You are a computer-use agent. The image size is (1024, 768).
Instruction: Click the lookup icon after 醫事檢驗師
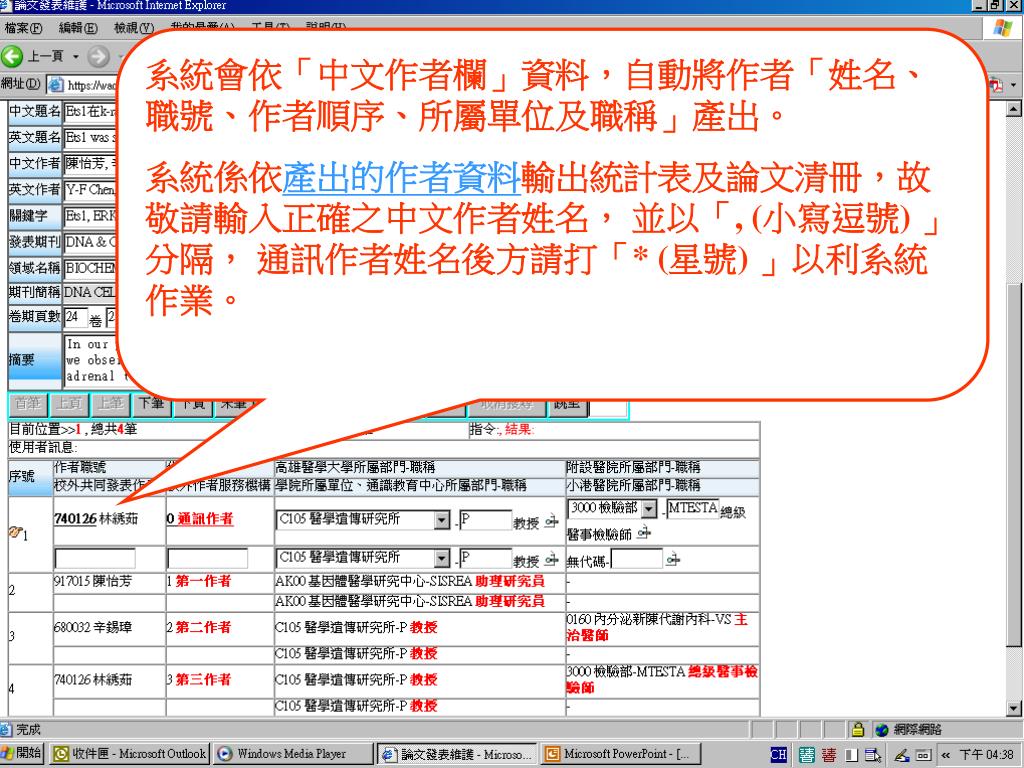[x=644, y=533]
